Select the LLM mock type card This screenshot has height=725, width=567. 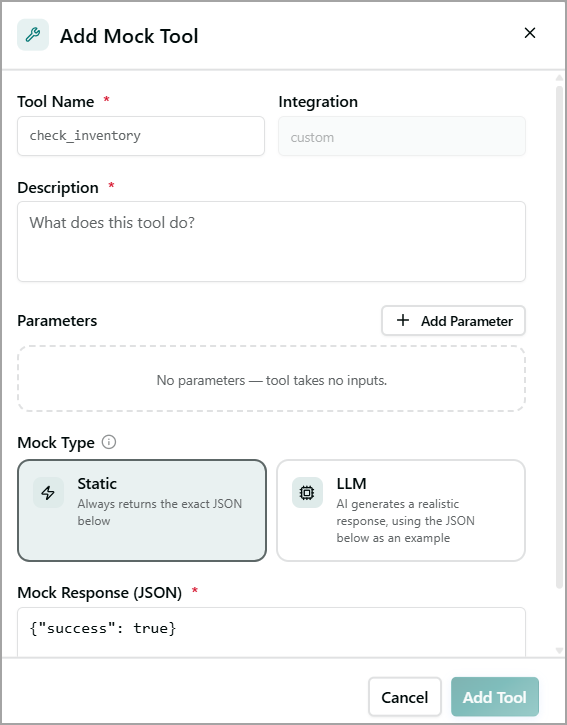[401, 510]
